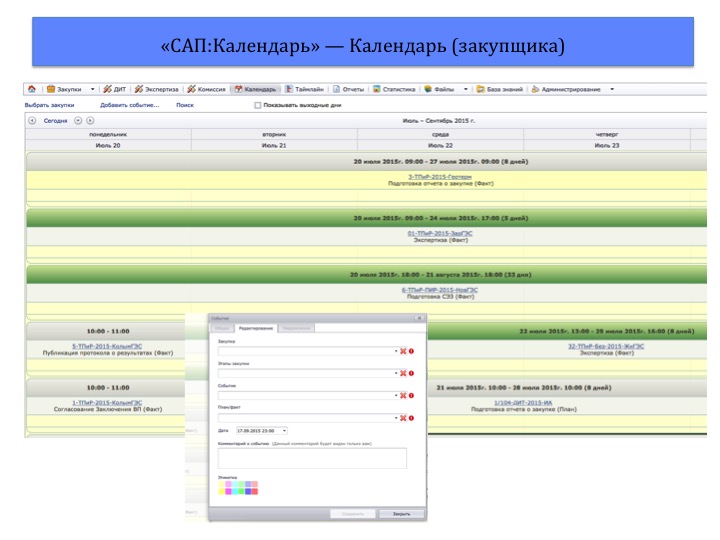This screenshot has width=720, height=540.
Task: Open the Закупка combo box dropdown
Action: tap(396, 351)
